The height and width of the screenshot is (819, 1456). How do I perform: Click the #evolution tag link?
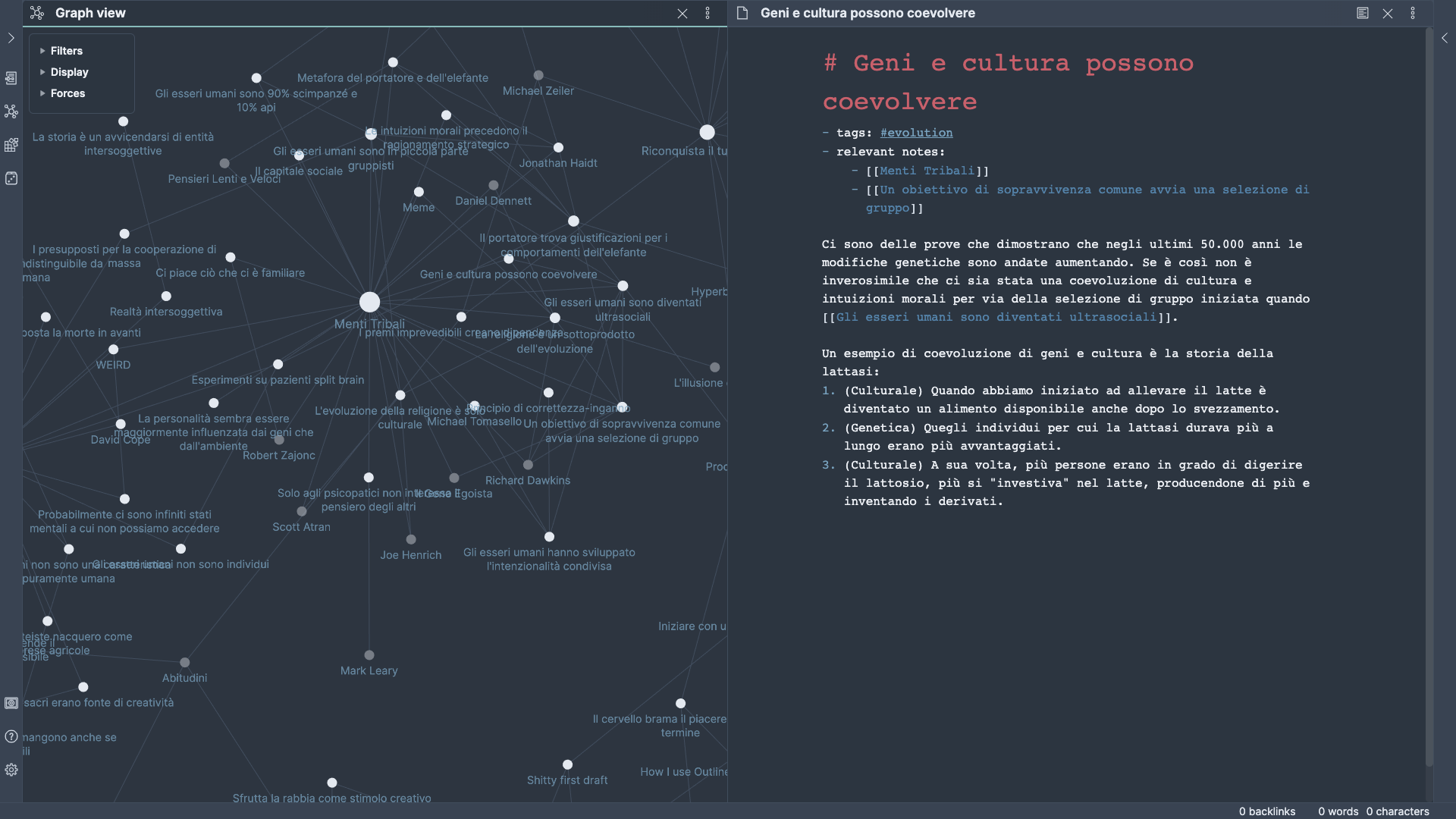point(916,133)
